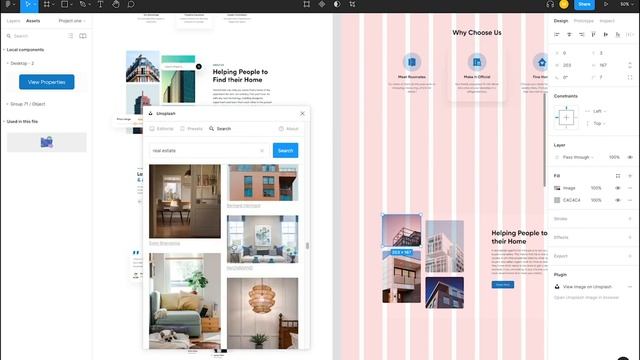Collapse the Desktop - 2 group
Screen dimensions: 640x360
point(7,64)
